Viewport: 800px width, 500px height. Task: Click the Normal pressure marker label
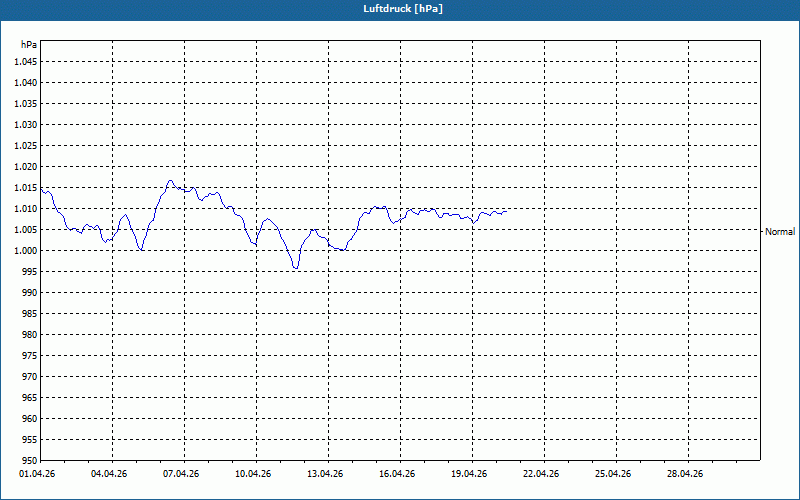click(x=780, y=232)
